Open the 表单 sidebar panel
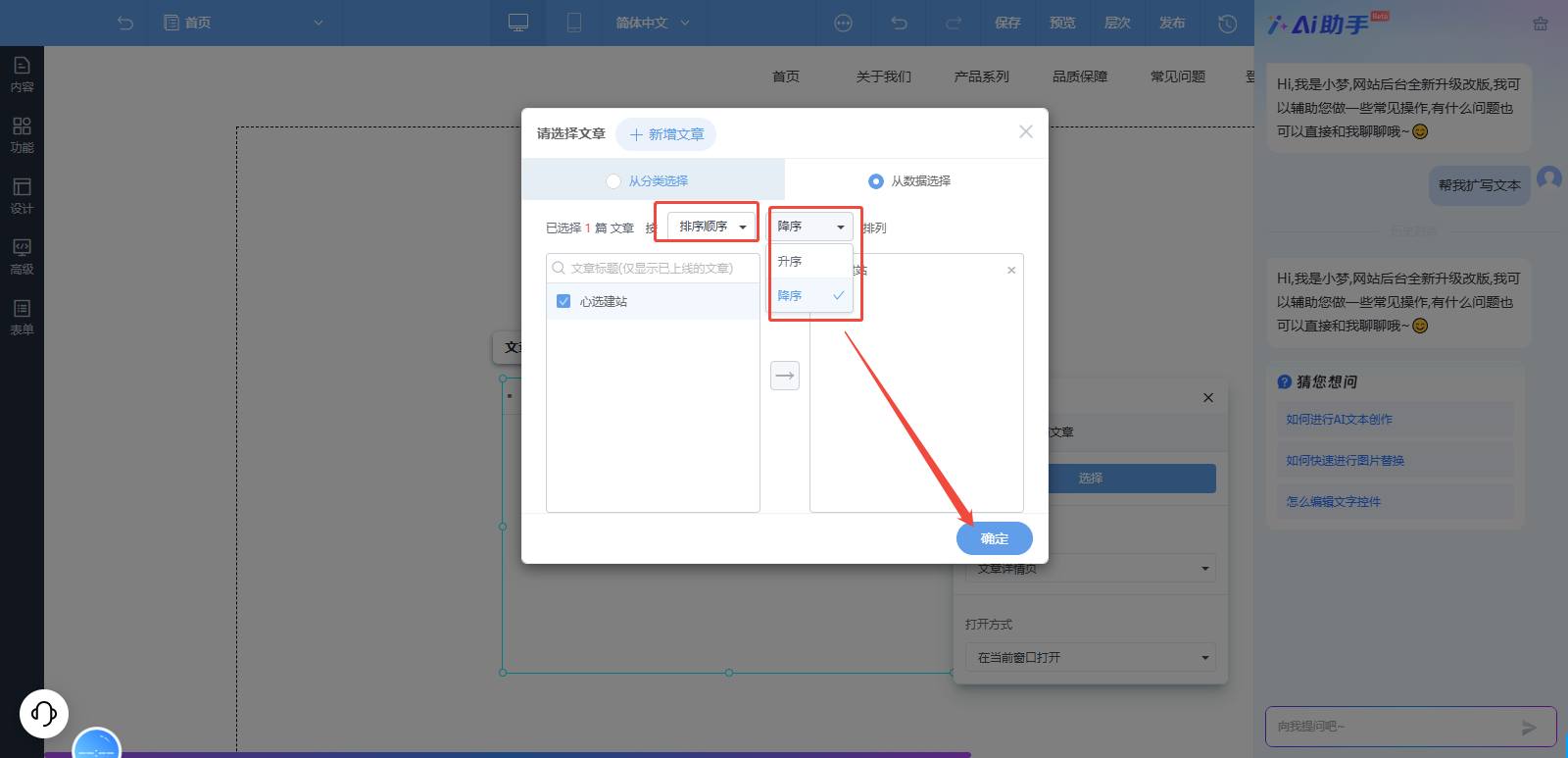This screenshot has width=1568, height=758. [22, 318]
